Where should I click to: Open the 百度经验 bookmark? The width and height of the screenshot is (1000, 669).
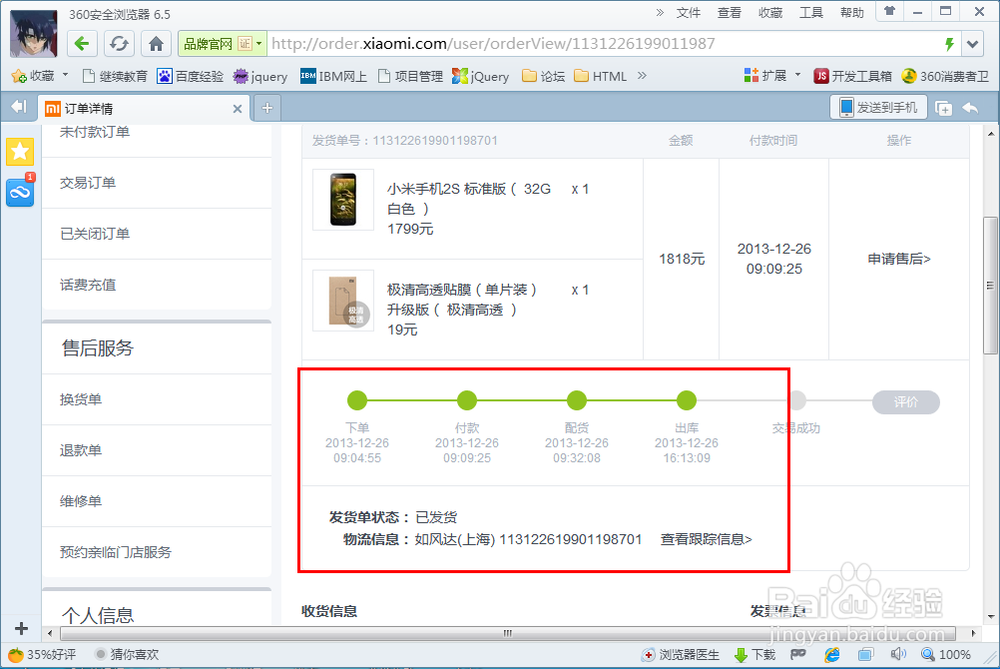(x=190, y=77)
